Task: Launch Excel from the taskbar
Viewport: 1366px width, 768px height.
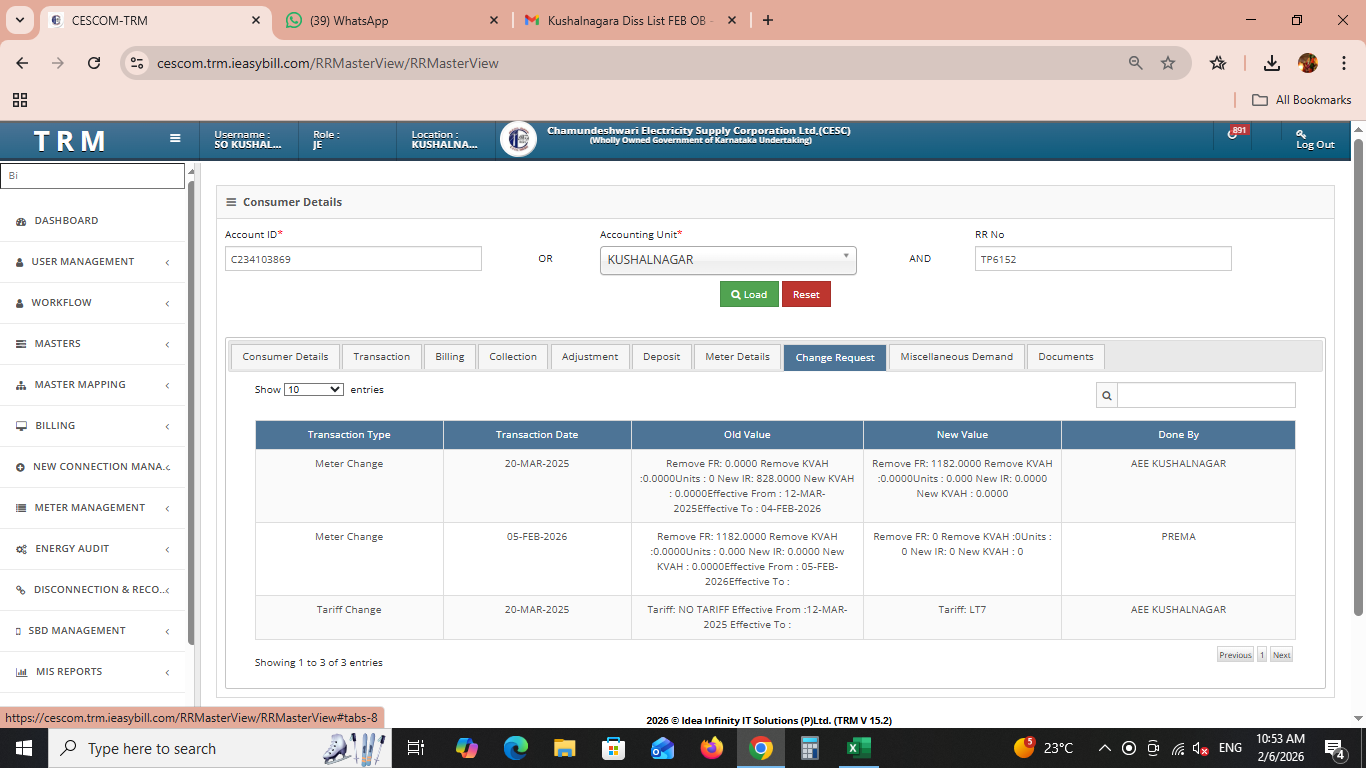Action: point(858,748)
